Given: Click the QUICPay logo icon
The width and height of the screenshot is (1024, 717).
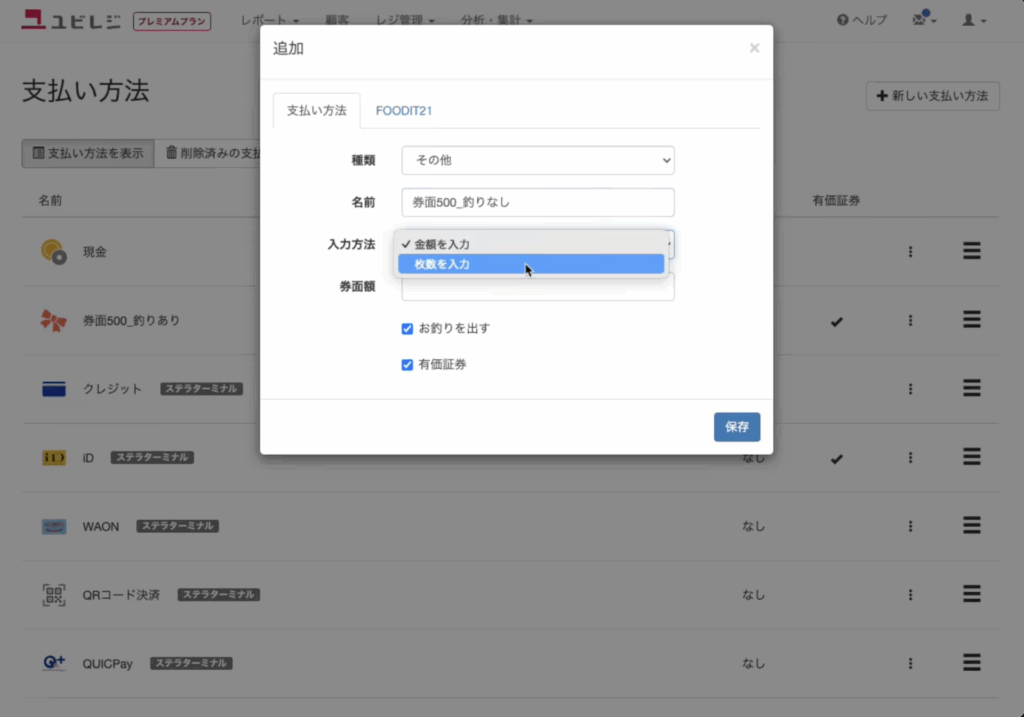Looking at the screenshot, I should (x=53, y=663).
